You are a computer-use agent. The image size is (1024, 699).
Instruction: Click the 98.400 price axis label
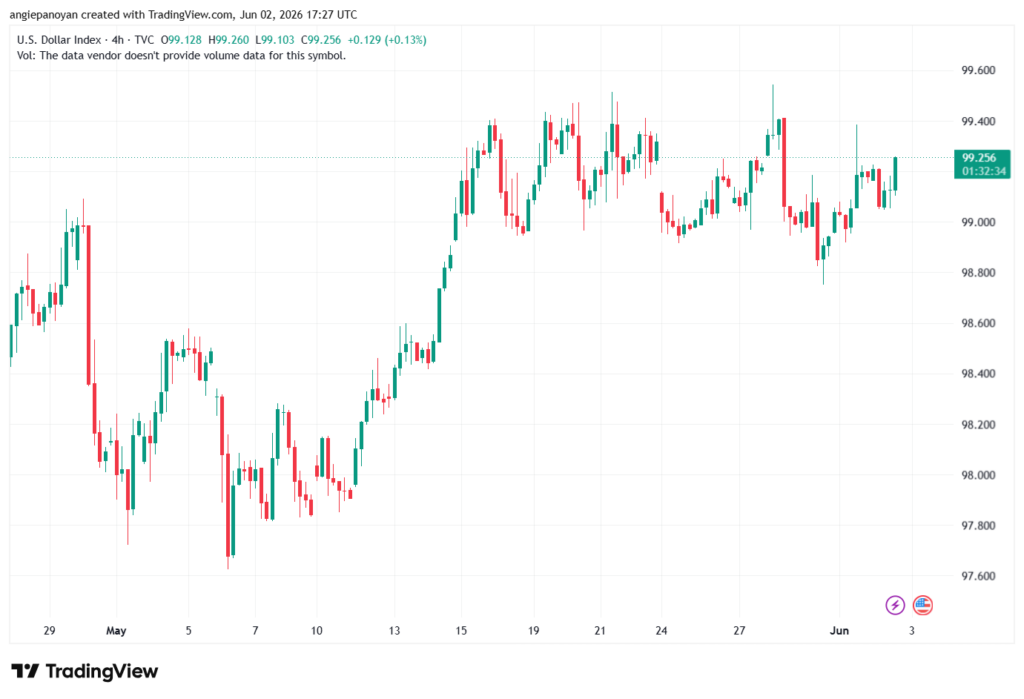(x=978, y=374)
